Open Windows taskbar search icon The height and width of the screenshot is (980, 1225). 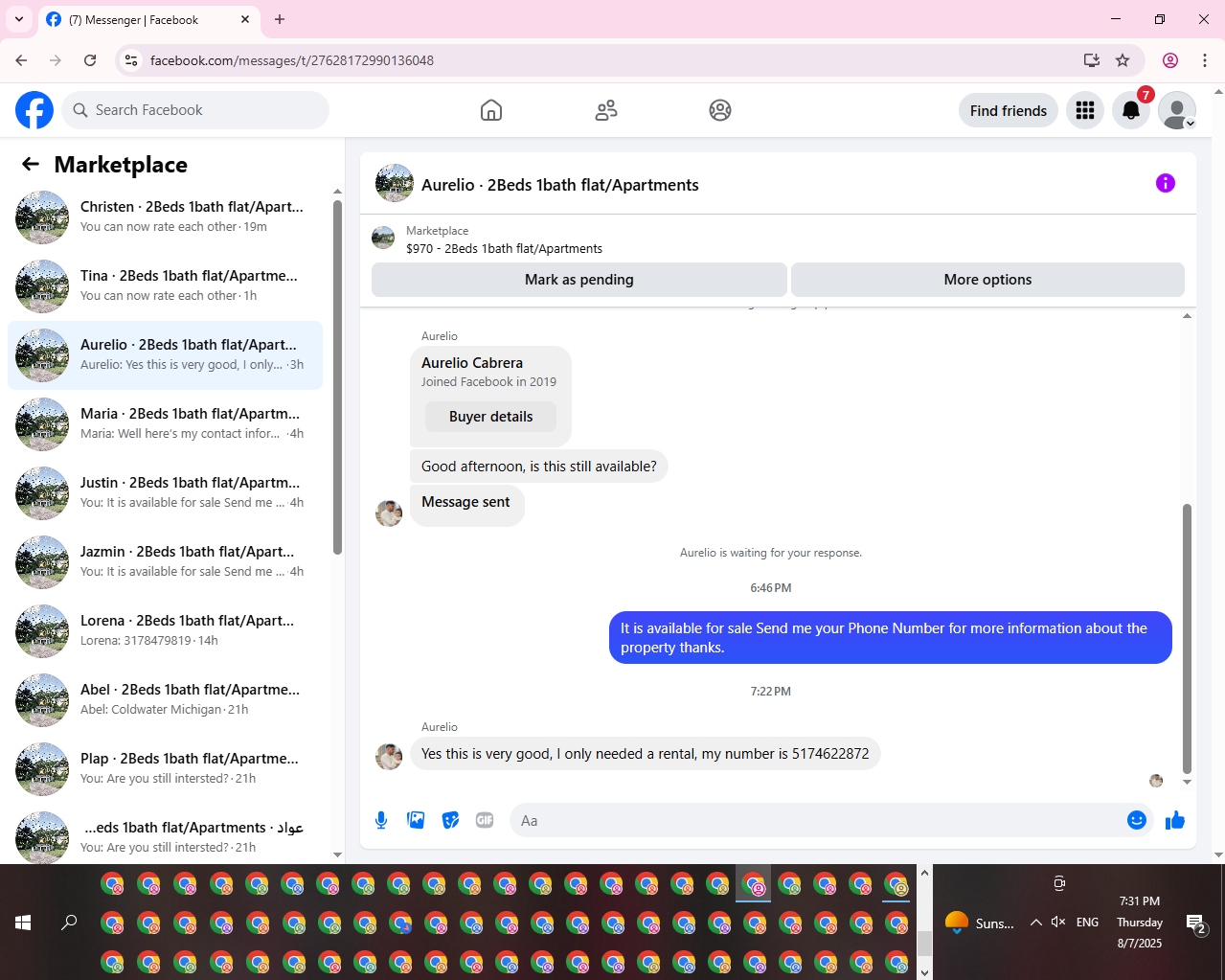[x=69, y=923]
